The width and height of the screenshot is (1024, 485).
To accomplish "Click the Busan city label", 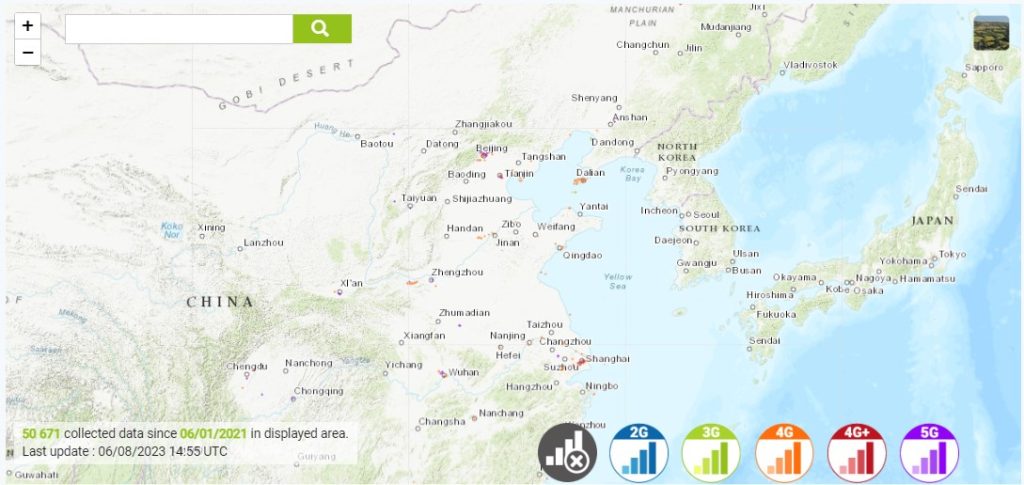I will point(747,270).
